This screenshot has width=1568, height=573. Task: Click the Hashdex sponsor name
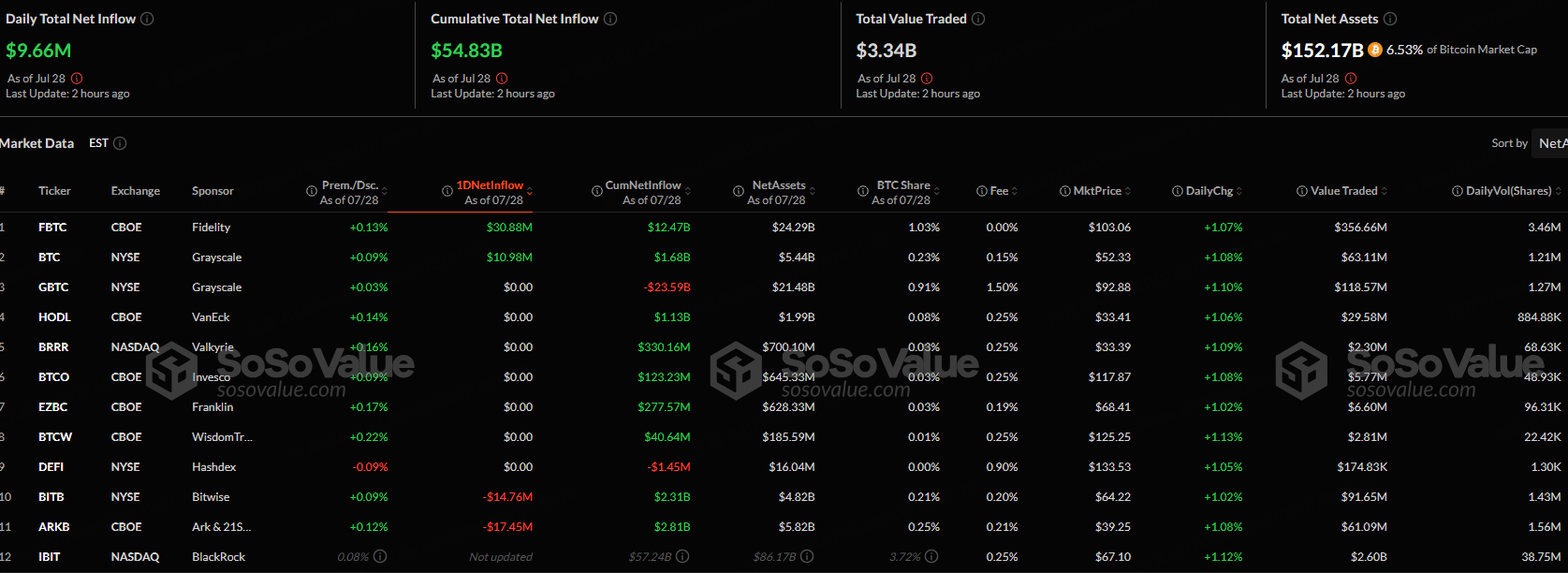pos(214,467)
